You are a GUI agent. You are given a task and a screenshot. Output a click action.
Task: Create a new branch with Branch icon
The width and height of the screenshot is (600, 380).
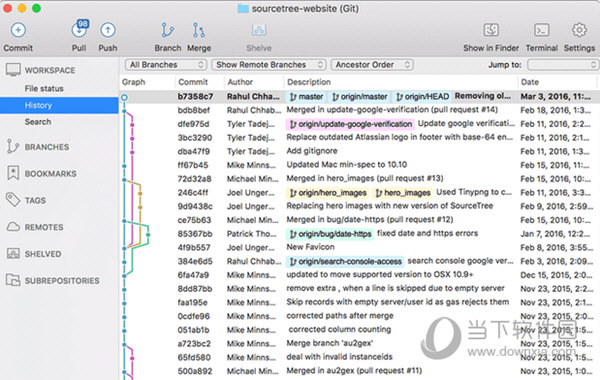point(168,30)
